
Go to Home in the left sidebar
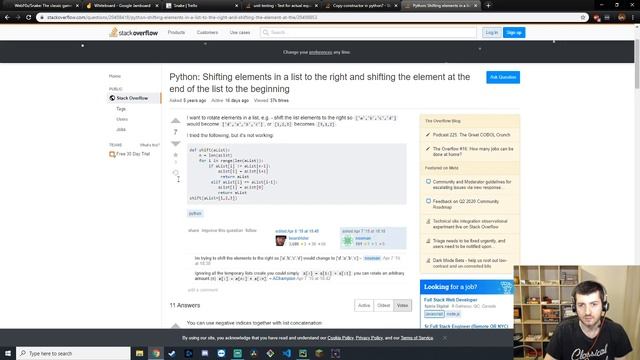pyautogui.click(x=115, y=76)
